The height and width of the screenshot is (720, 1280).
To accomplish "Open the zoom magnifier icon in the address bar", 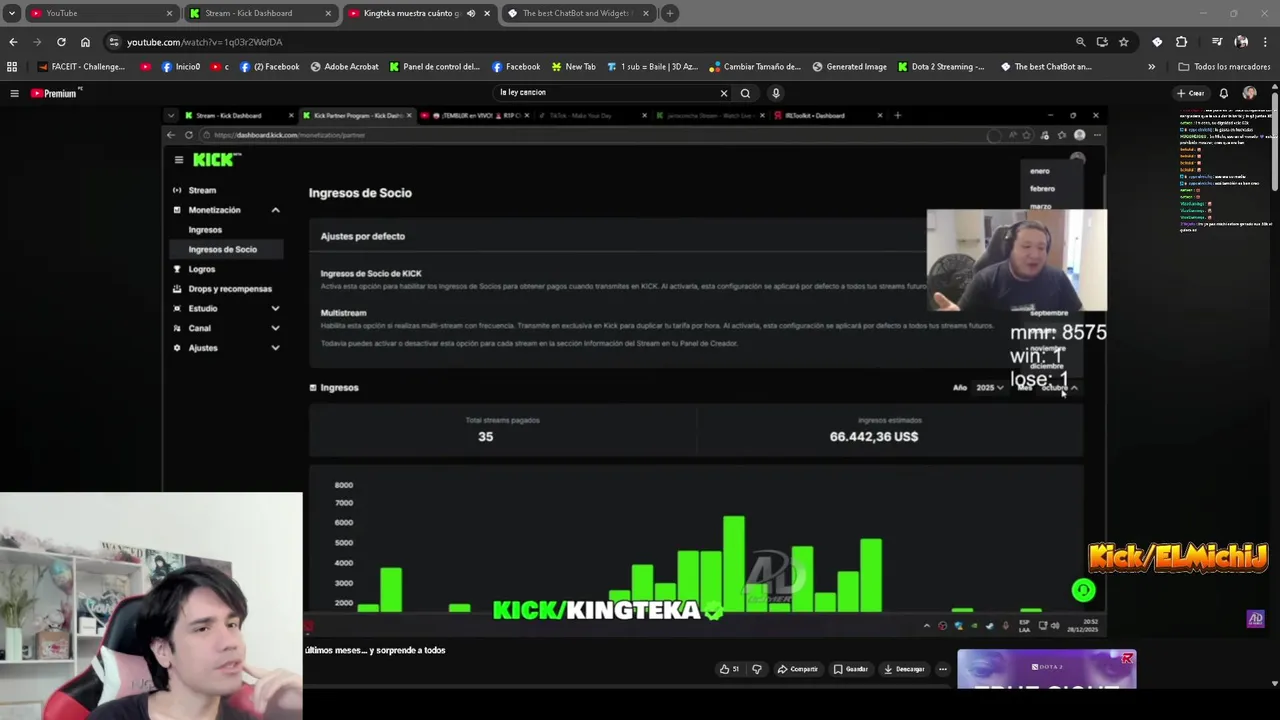I will pos(1080,42).
